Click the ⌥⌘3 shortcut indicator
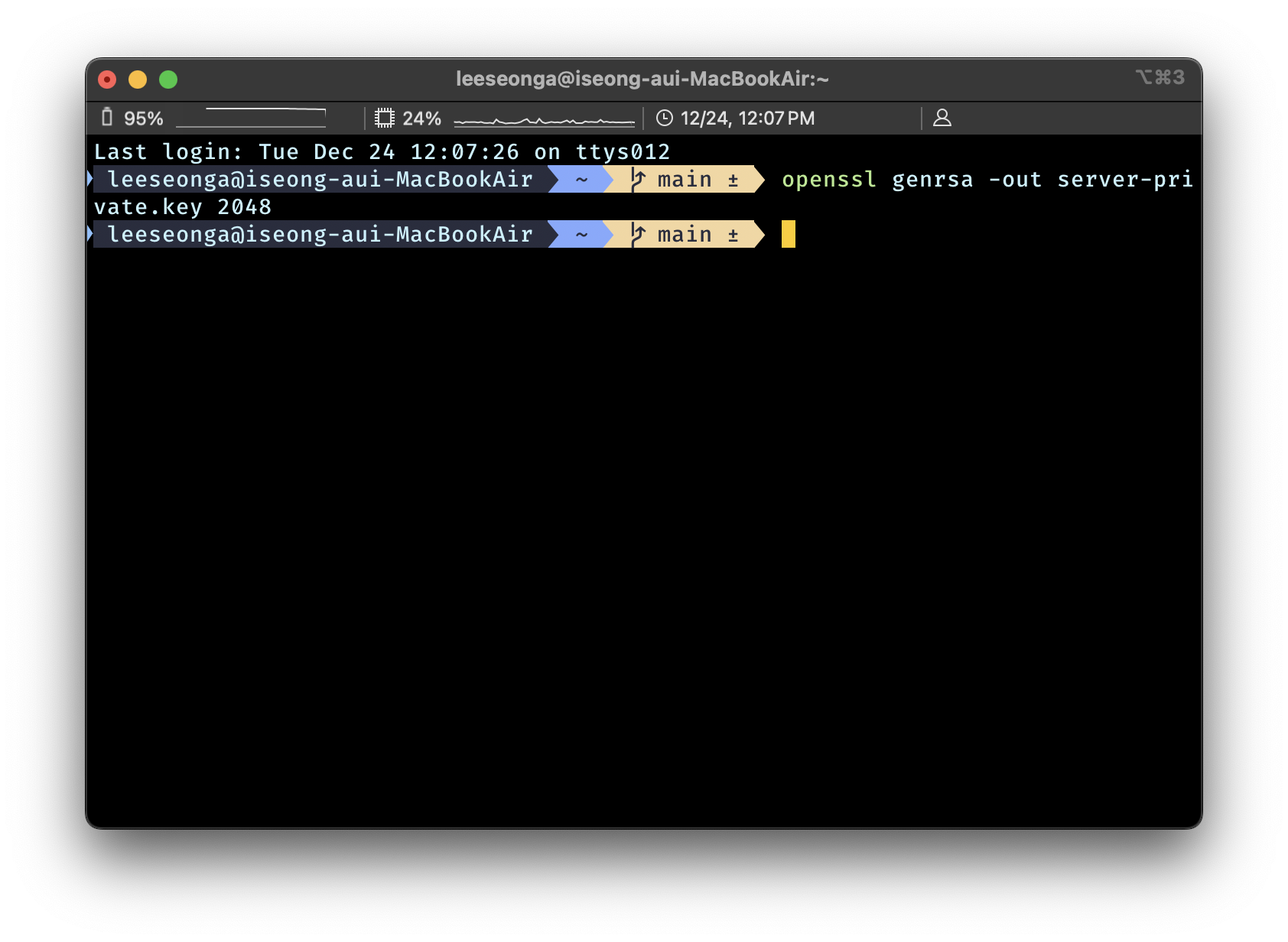The height and width of the screenshot is (942, 1288). click(1160, 77)
